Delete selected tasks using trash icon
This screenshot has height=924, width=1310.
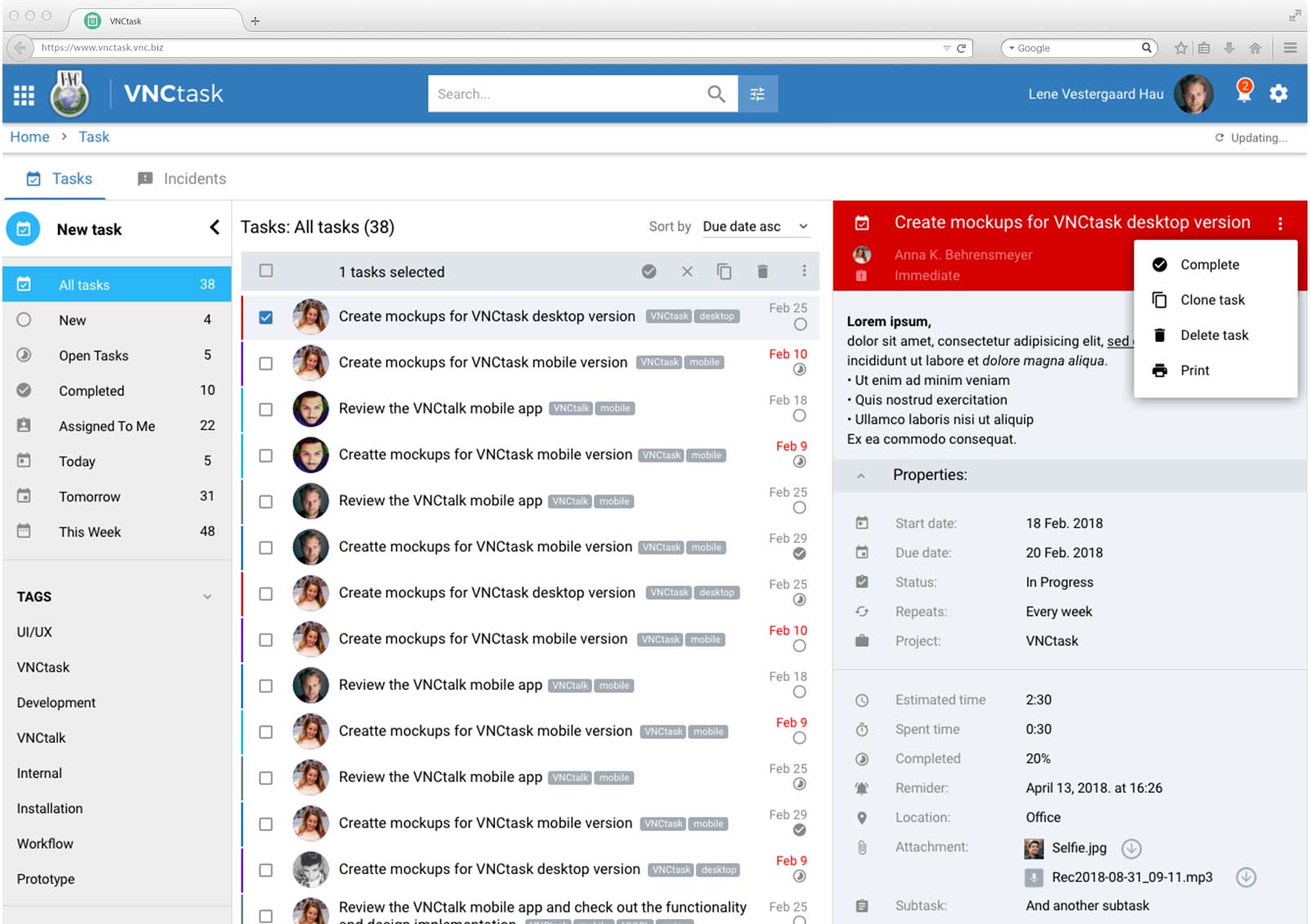point(762,272)
